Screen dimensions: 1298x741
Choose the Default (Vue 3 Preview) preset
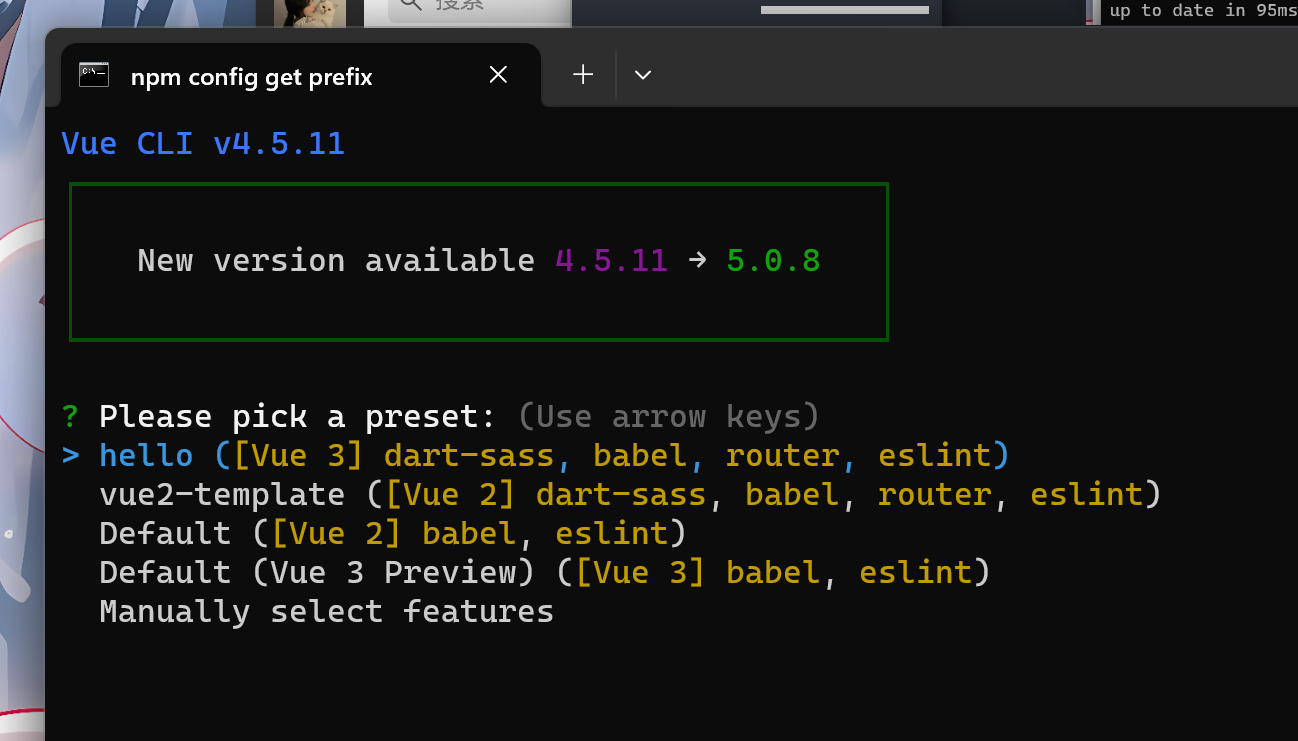(x=545, y=572)
